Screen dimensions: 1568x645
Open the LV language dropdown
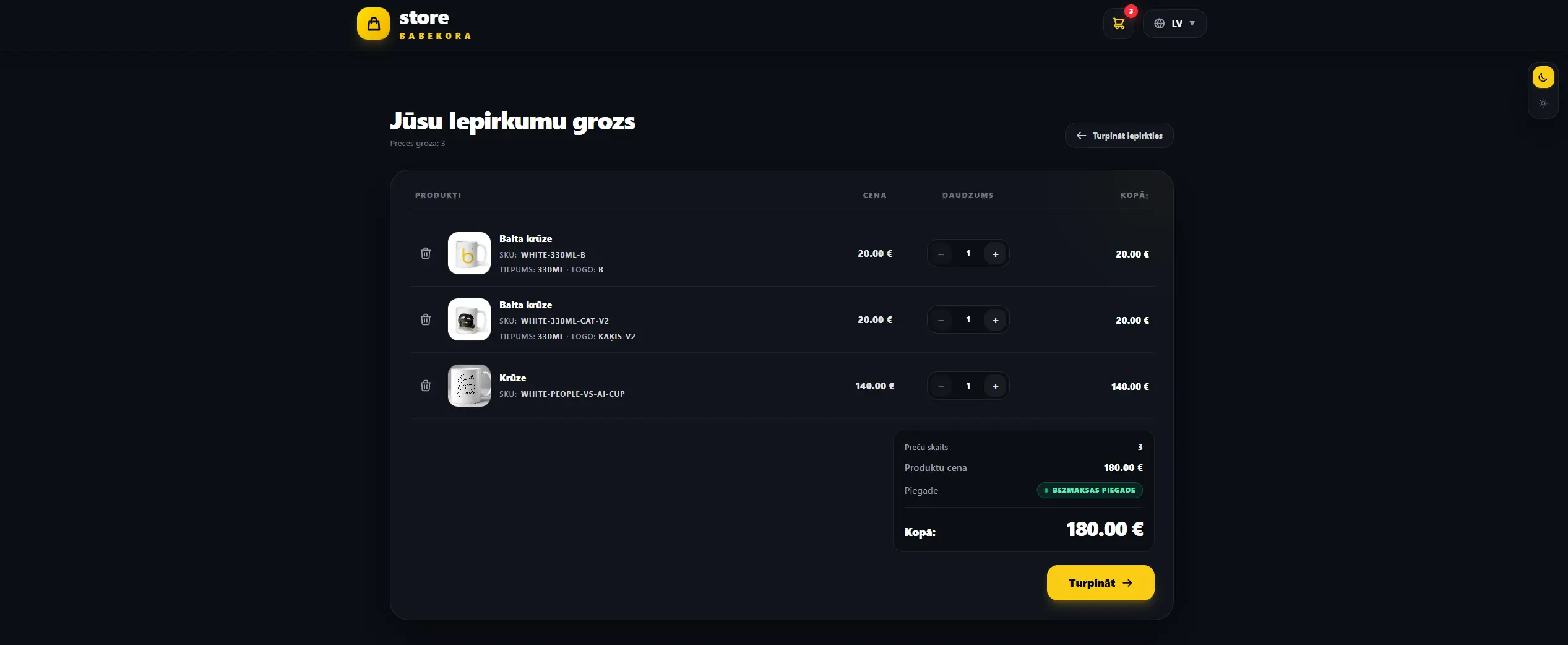pos(1174,24)
